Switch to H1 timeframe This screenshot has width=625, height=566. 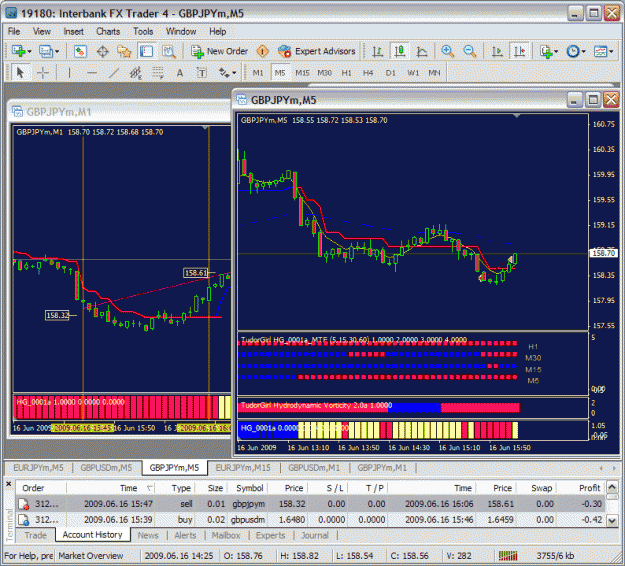coord(346,73)
